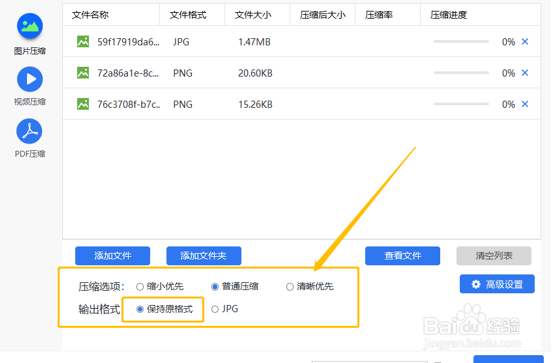
Task: Click the 15.26KB file size cell
Action: tap(255, 105)
